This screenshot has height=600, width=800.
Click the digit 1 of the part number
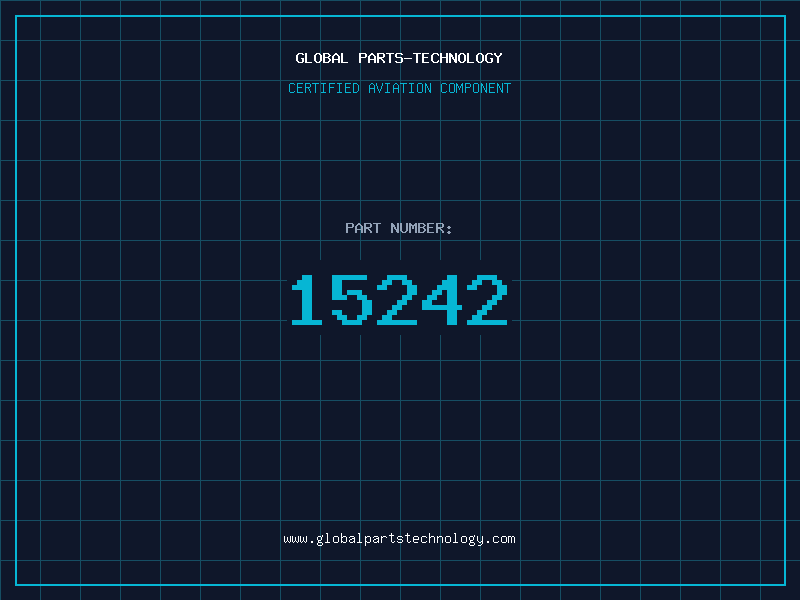[x=307, y=299]
